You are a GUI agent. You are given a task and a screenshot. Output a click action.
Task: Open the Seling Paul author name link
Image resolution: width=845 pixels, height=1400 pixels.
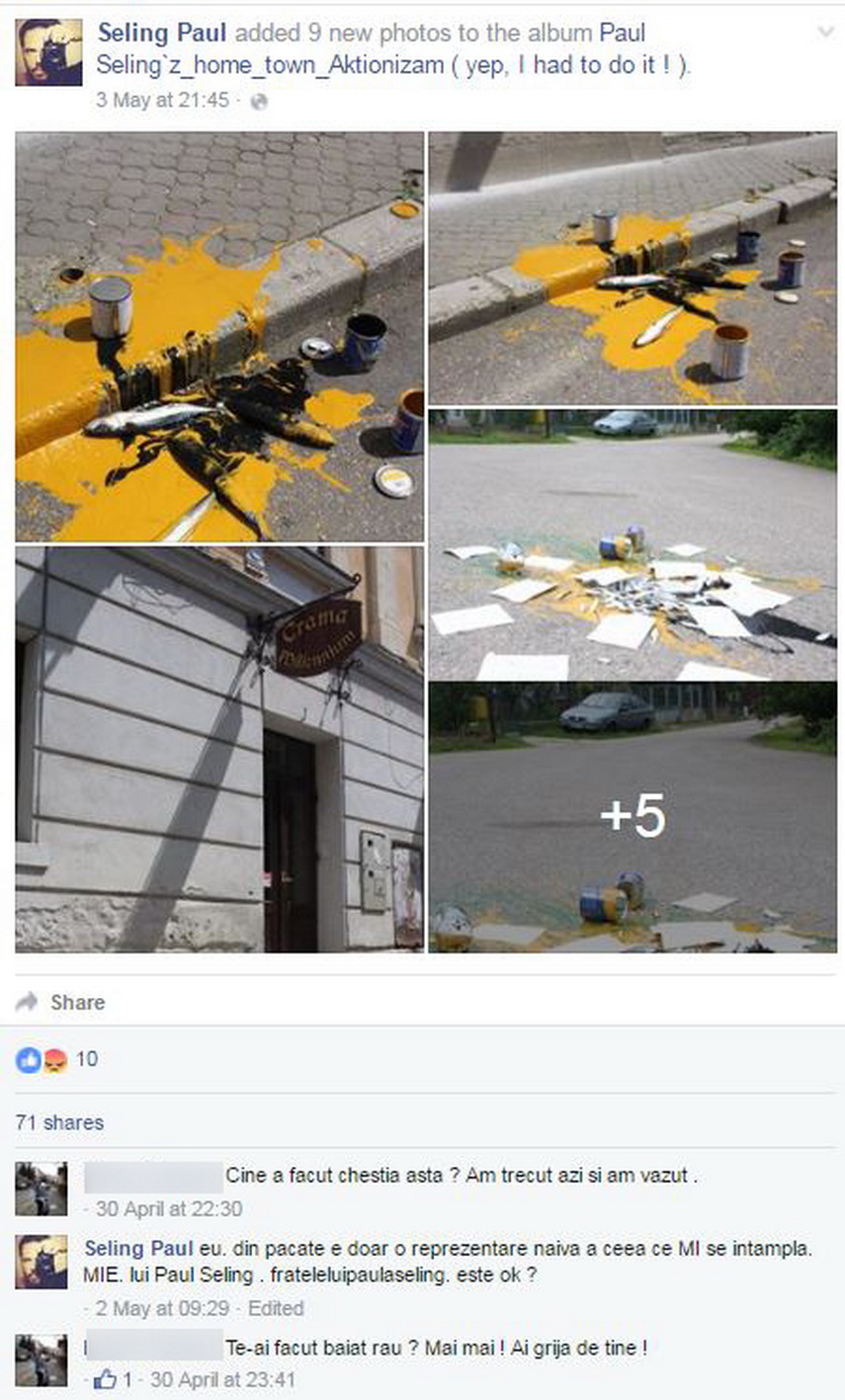(162, 33)
